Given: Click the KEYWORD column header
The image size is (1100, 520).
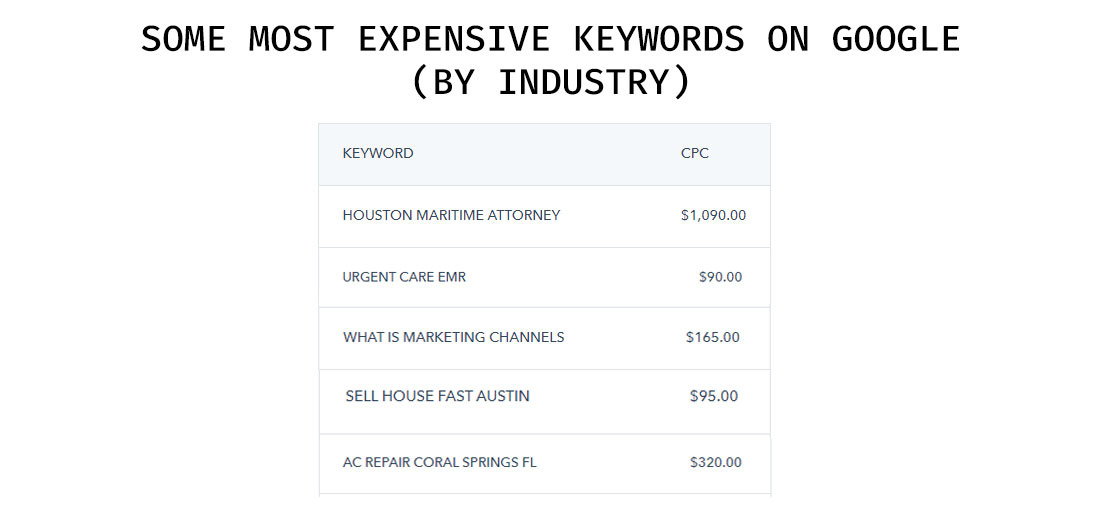Looking at the screenshot, I should click(x=378, y=154).
